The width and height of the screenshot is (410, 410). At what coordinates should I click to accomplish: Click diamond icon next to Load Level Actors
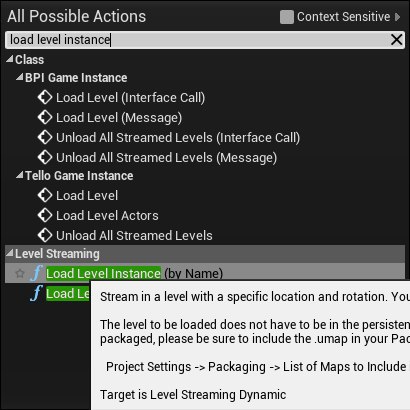point(45,215)
